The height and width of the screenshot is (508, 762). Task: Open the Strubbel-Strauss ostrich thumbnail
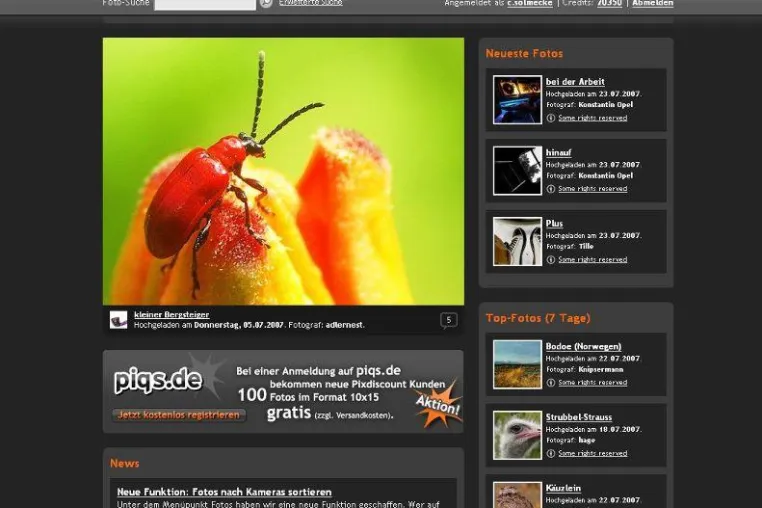[517, 436]
